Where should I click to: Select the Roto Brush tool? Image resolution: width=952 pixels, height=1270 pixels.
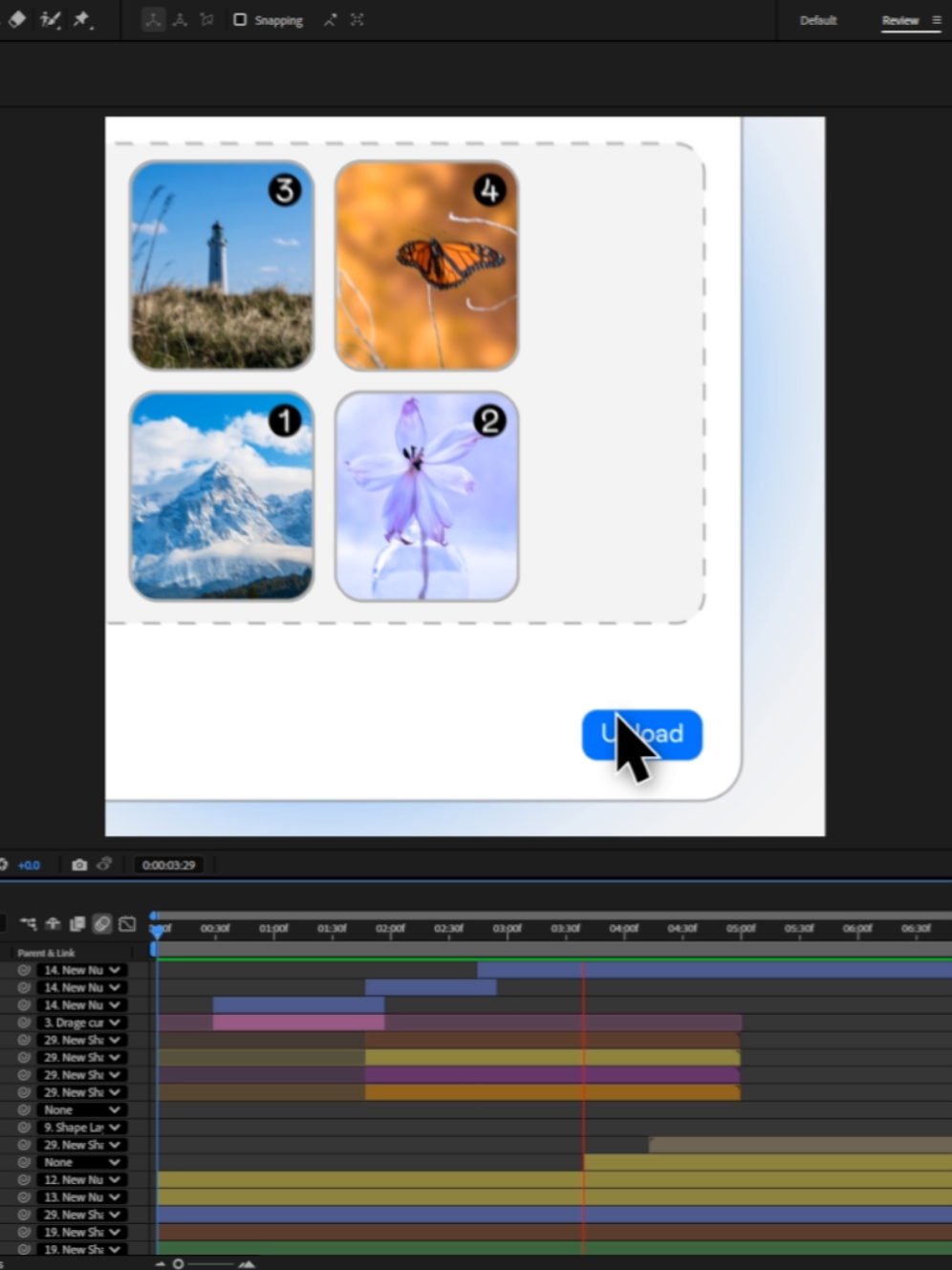click(x=51, y=19)
